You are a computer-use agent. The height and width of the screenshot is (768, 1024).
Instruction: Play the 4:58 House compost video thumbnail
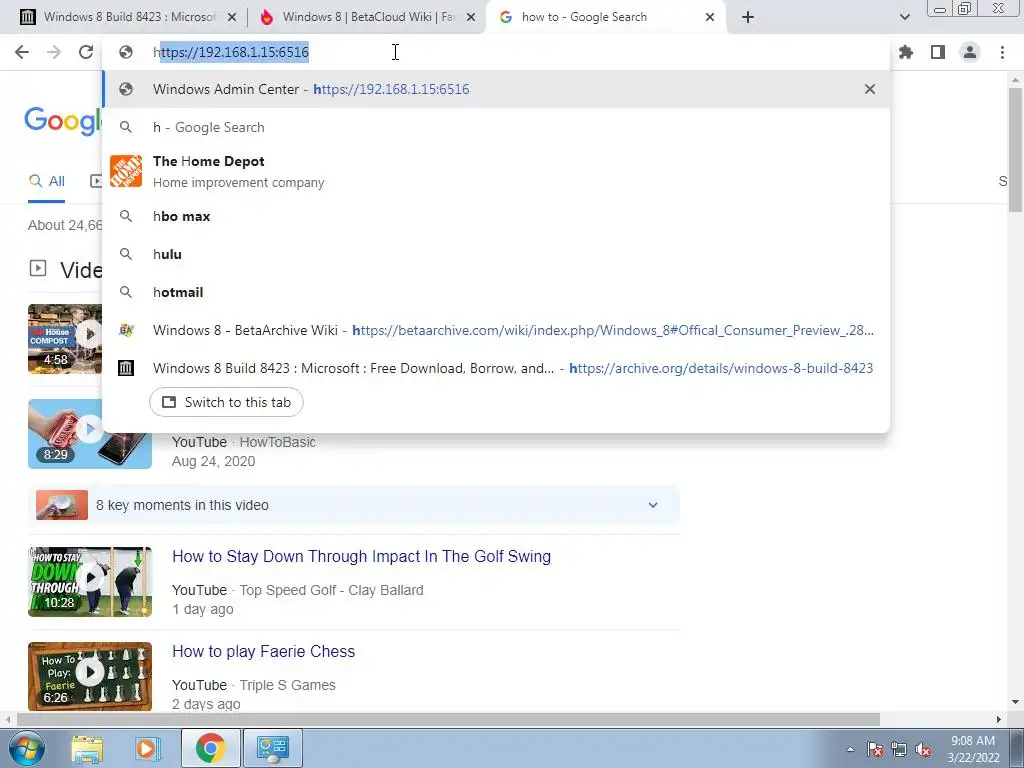coord(65,339)
